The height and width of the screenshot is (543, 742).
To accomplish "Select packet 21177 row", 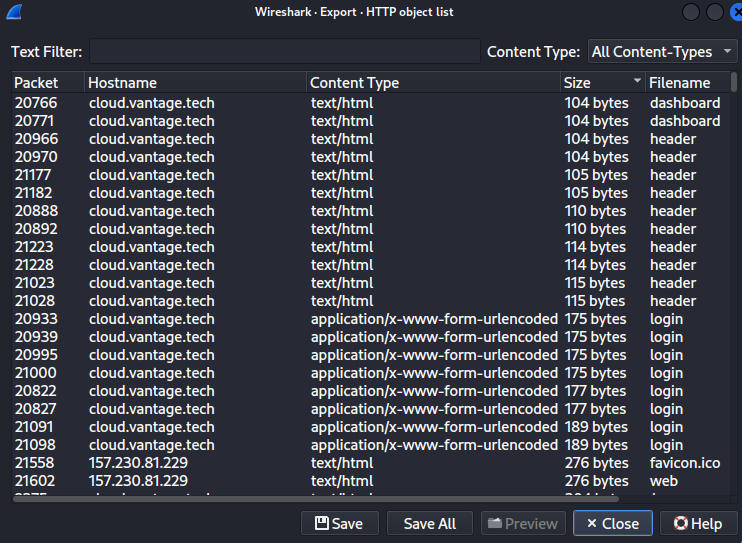I will (371, 175).
